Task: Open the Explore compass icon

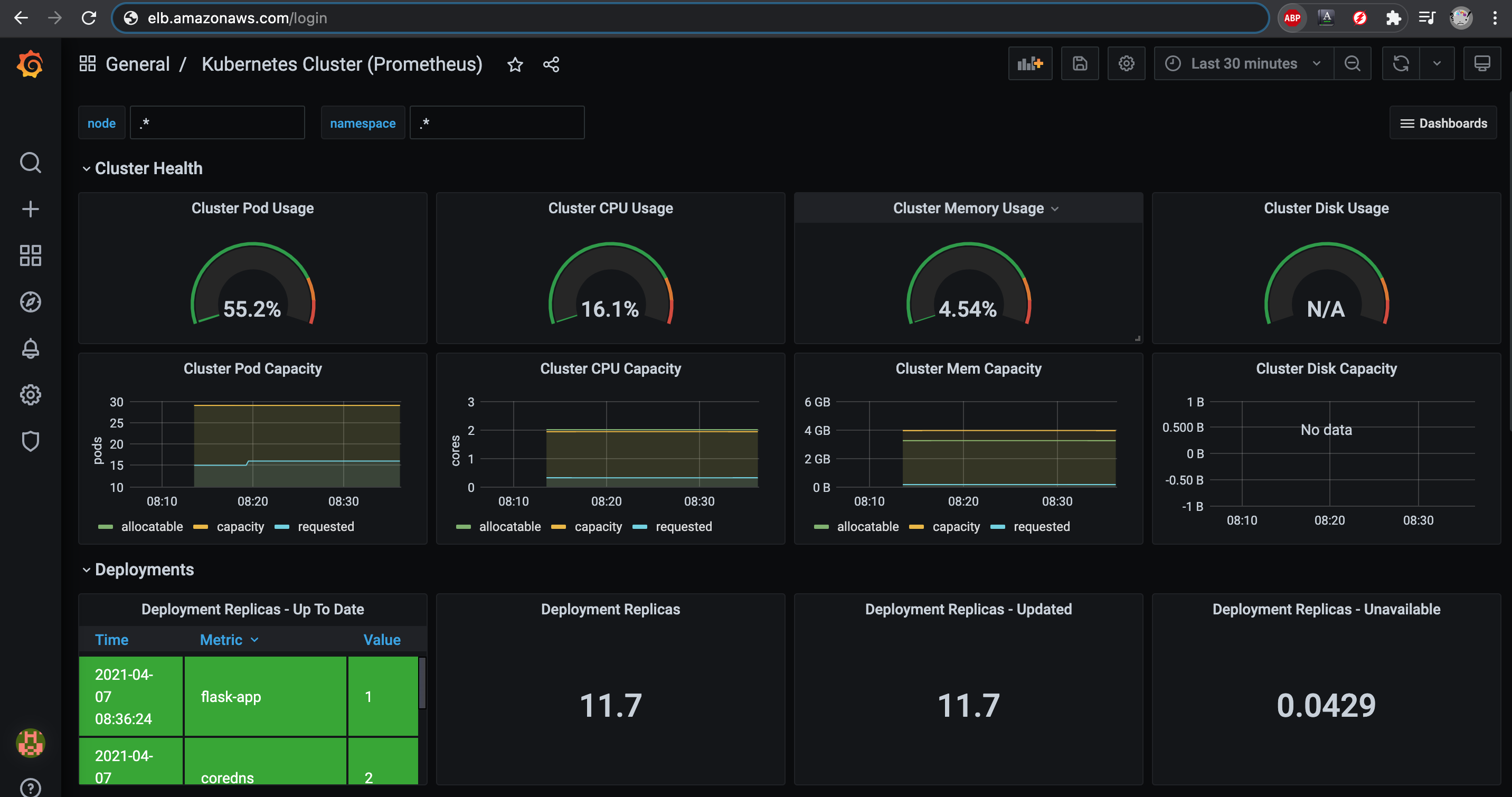Action: point(30,302)
